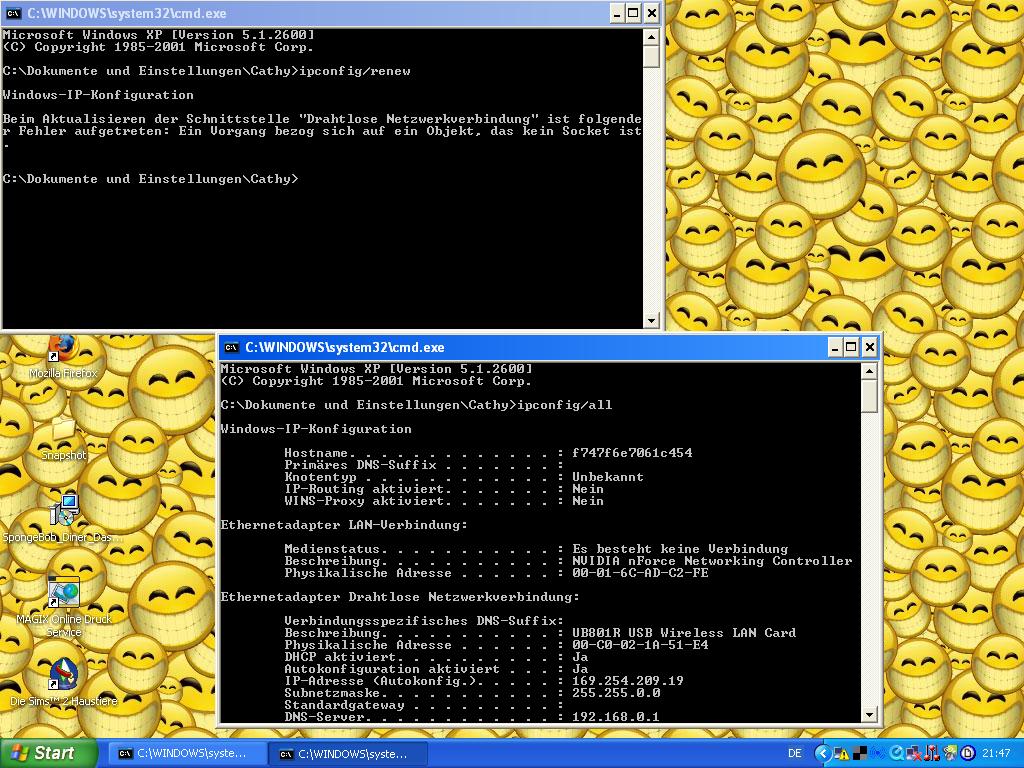This screenshot has height=768, width=1024.
Task: Click the title bar text of ipconfig/renew window
Action: (x=127, y=13)
